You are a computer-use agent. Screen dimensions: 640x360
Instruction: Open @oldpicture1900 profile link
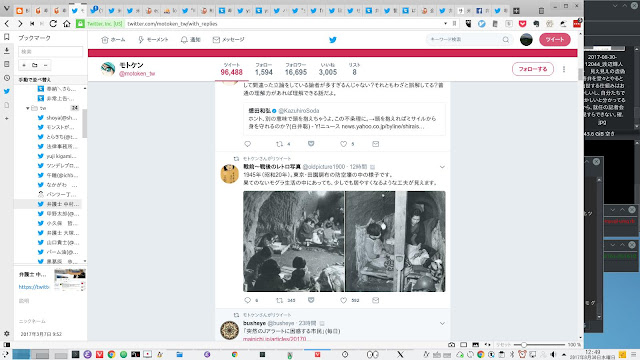click(x=324, y=167)
